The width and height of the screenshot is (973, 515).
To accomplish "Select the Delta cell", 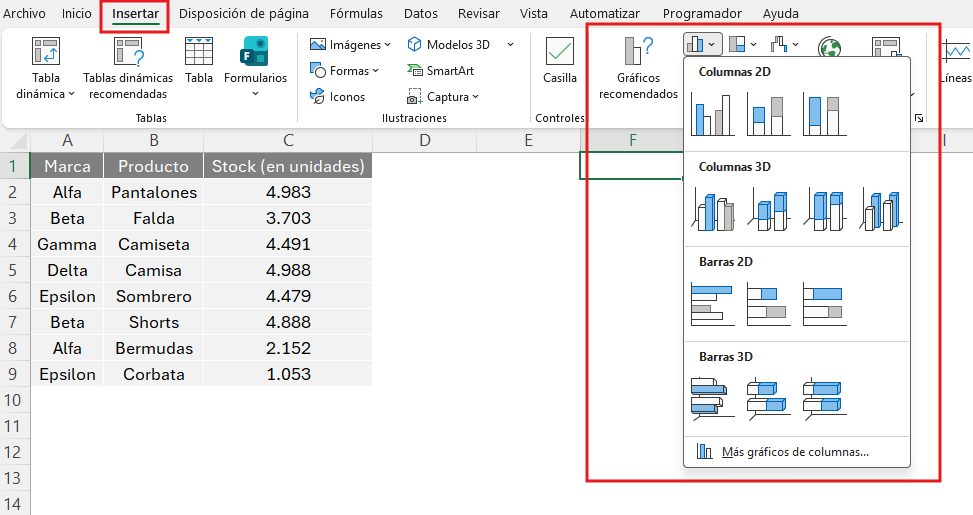I will click(x=67, y=271).
